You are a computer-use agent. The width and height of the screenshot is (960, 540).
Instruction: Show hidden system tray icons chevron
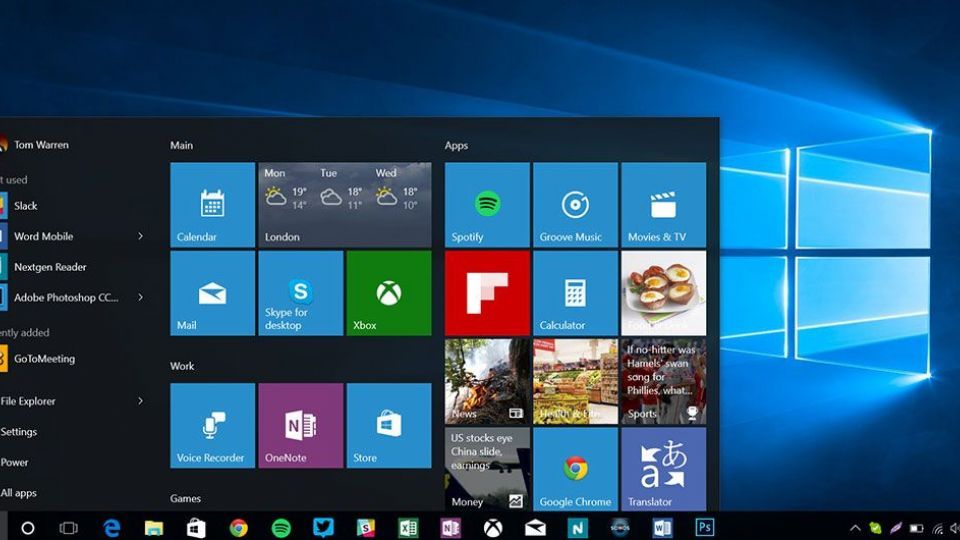tap(855, 528)
